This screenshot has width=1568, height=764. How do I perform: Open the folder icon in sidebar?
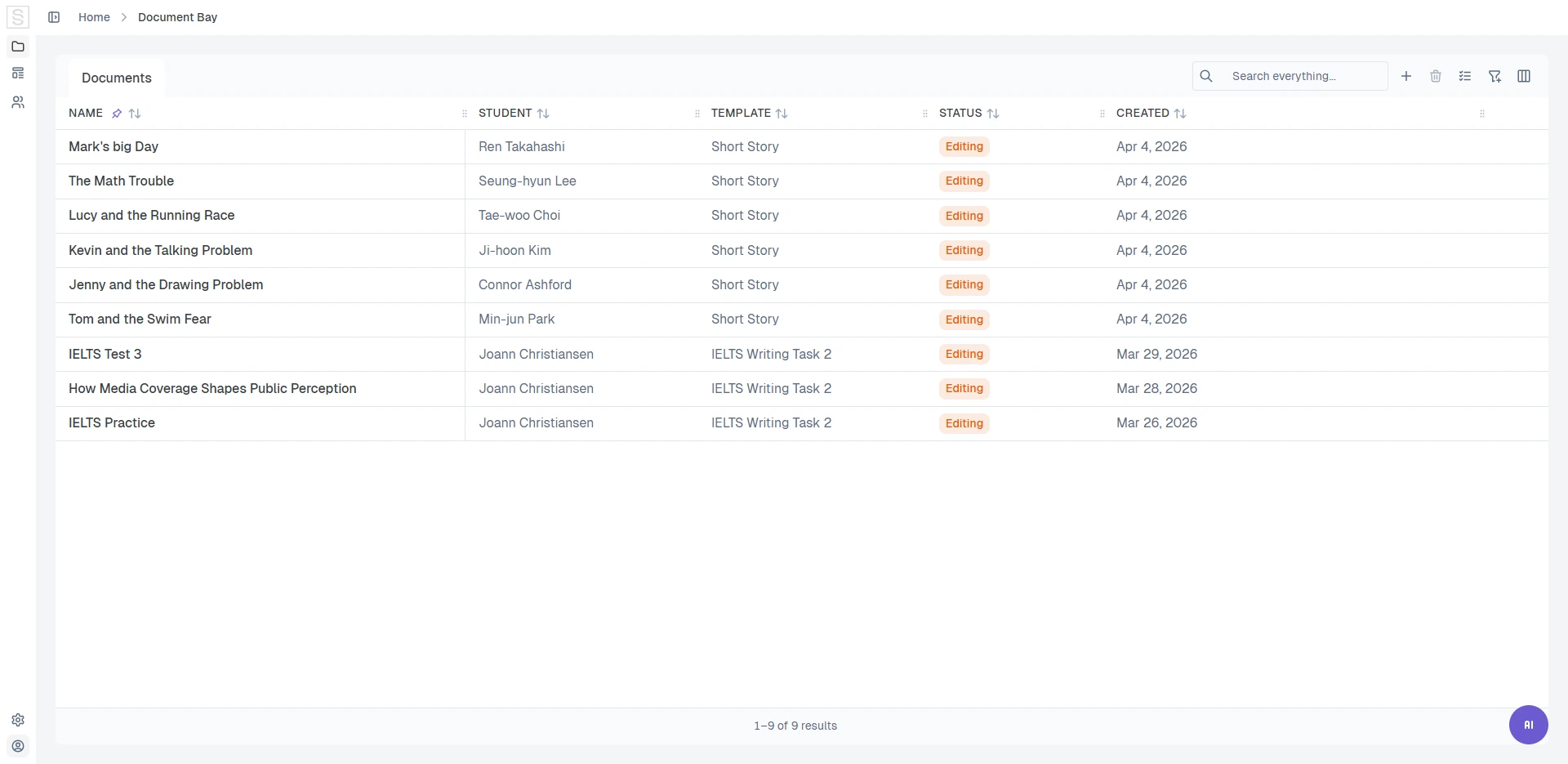coord(18,47)
